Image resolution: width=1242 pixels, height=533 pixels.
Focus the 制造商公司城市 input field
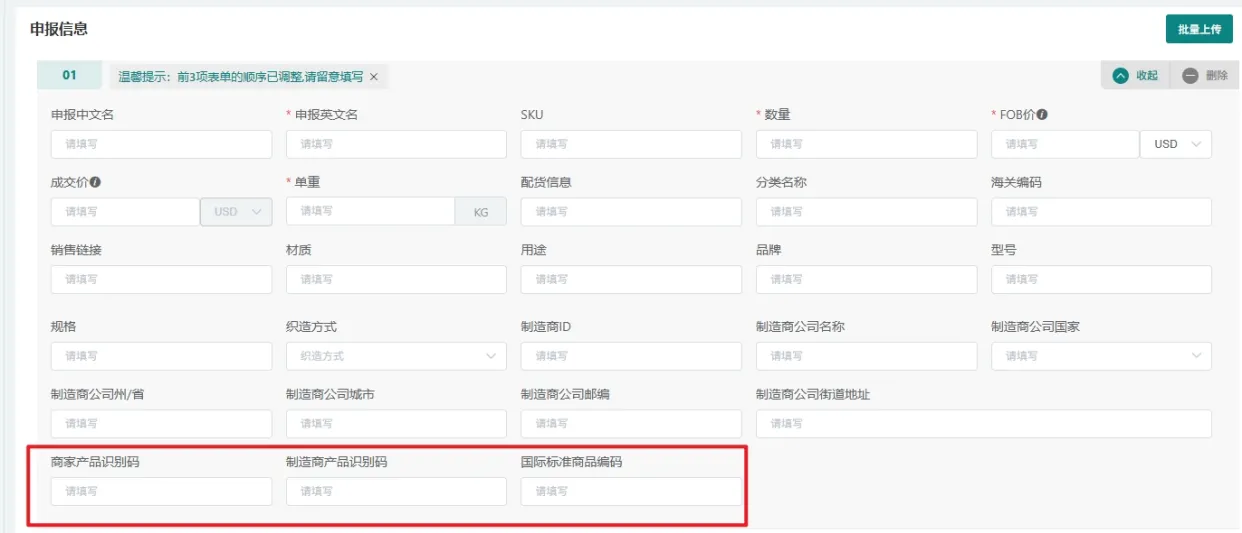396,424
